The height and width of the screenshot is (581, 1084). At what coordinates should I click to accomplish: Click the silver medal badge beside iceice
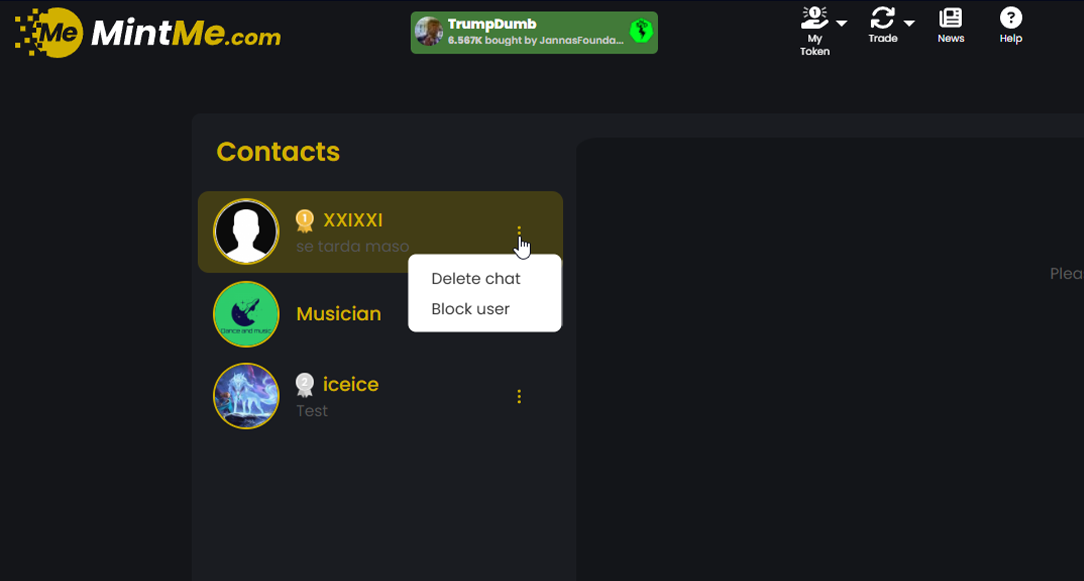click(x=305, y=385)
